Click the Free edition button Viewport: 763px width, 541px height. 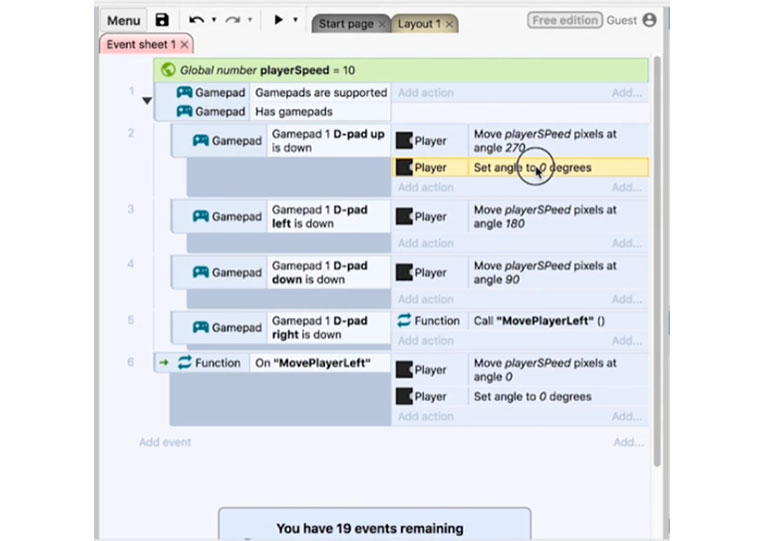(x=565, y=20)
